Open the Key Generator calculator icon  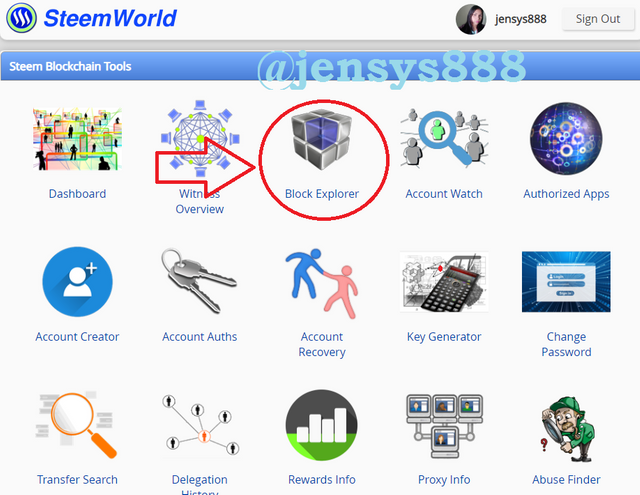coord(444,282)
